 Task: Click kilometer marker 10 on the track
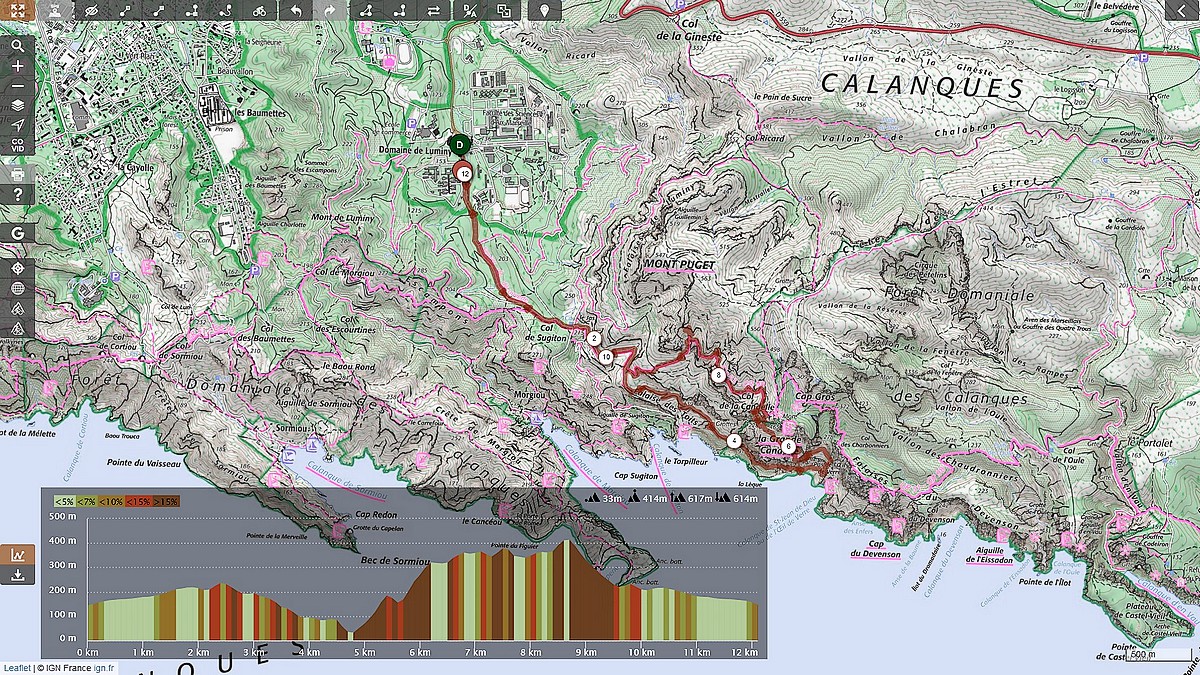click(x=607, y=356)
